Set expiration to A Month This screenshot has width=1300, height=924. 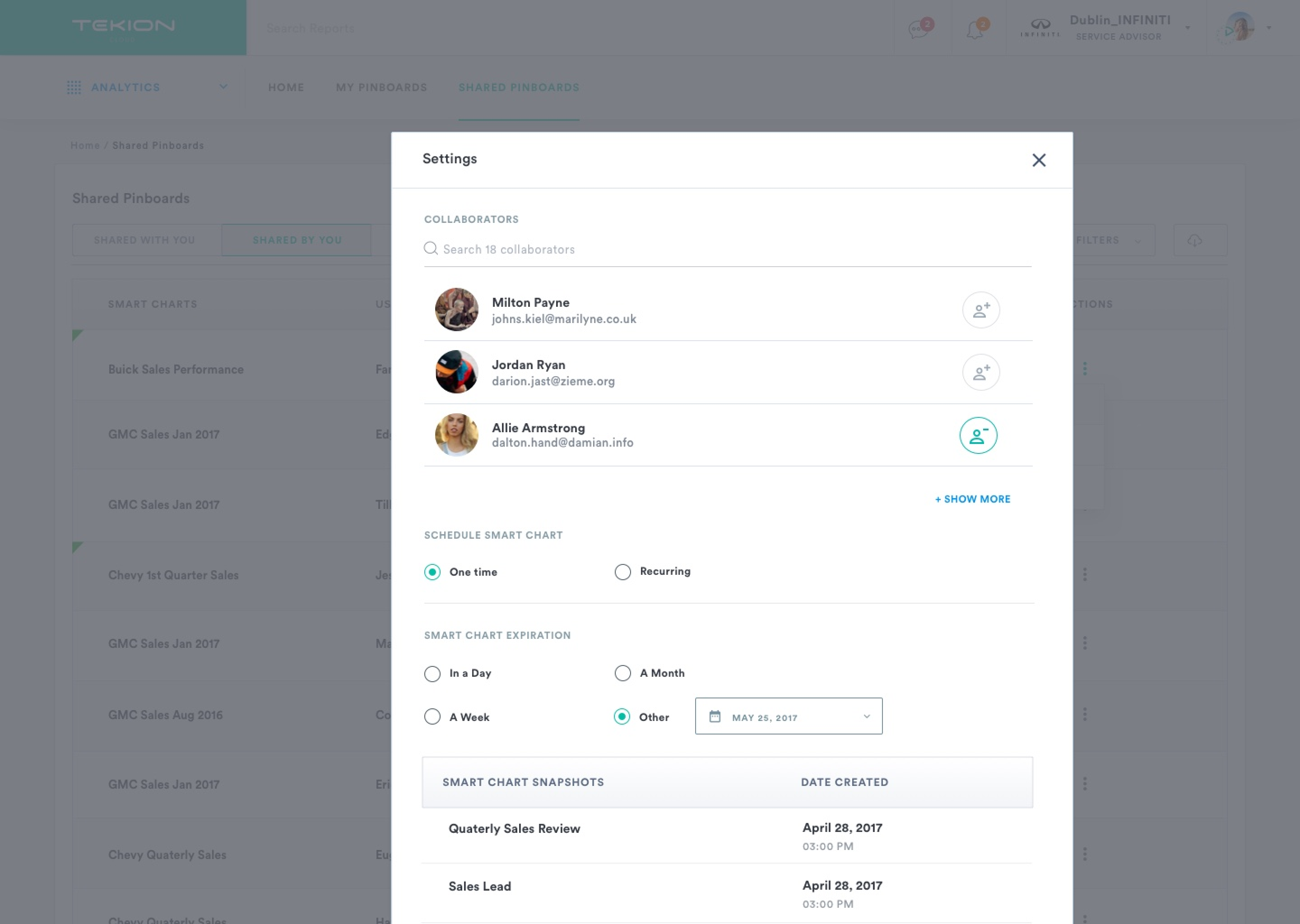tap(622, 673)
